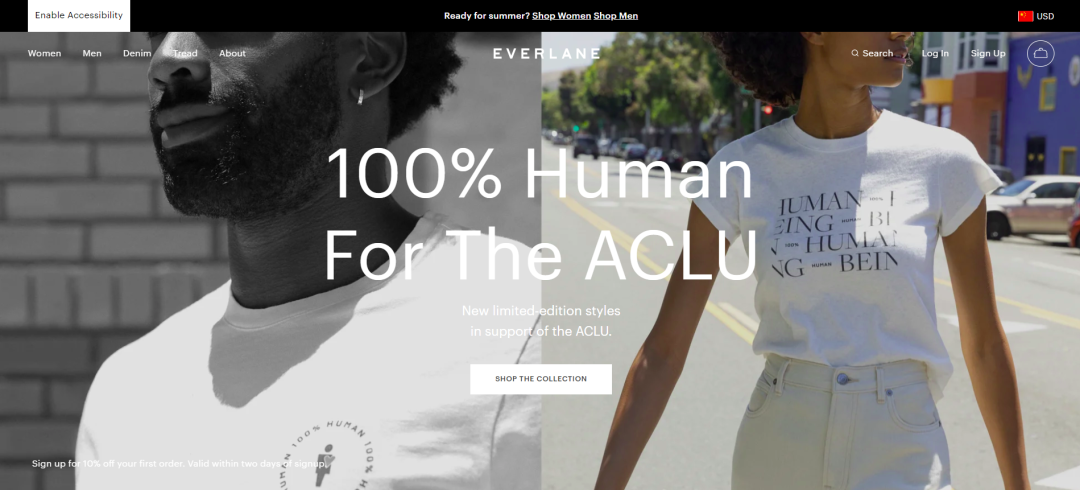Open the Women menu
Viewport: 1080px width, 490px height.
pos(44,53)
